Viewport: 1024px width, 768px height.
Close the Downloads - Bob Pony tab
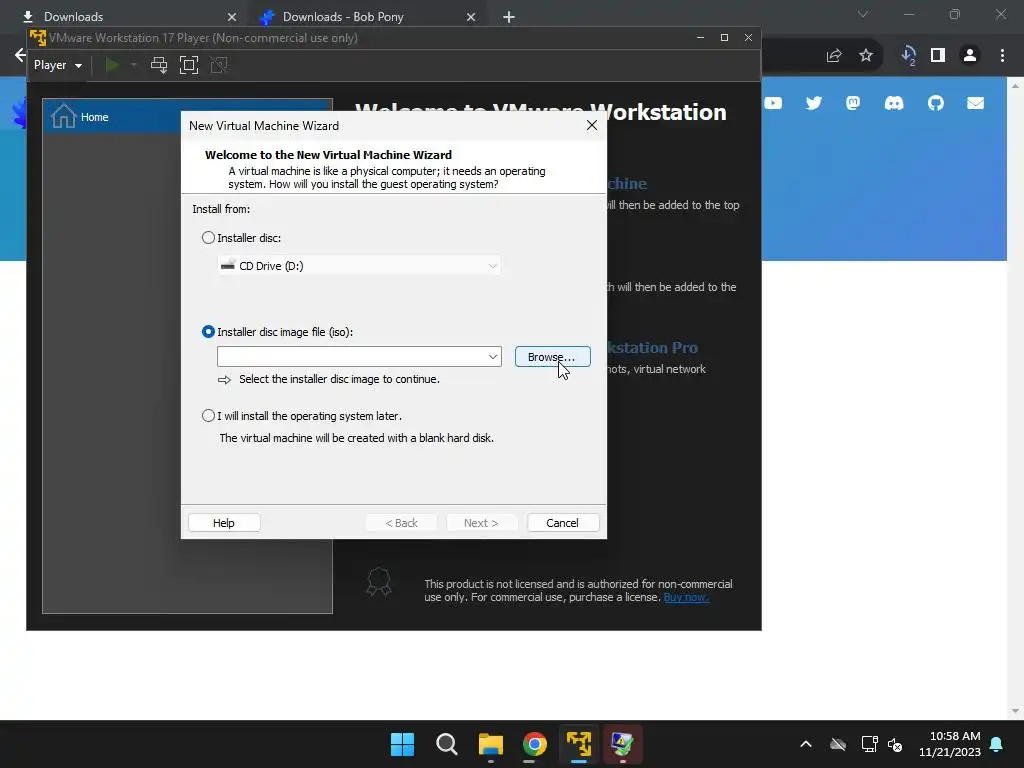[x=471, y=17]
